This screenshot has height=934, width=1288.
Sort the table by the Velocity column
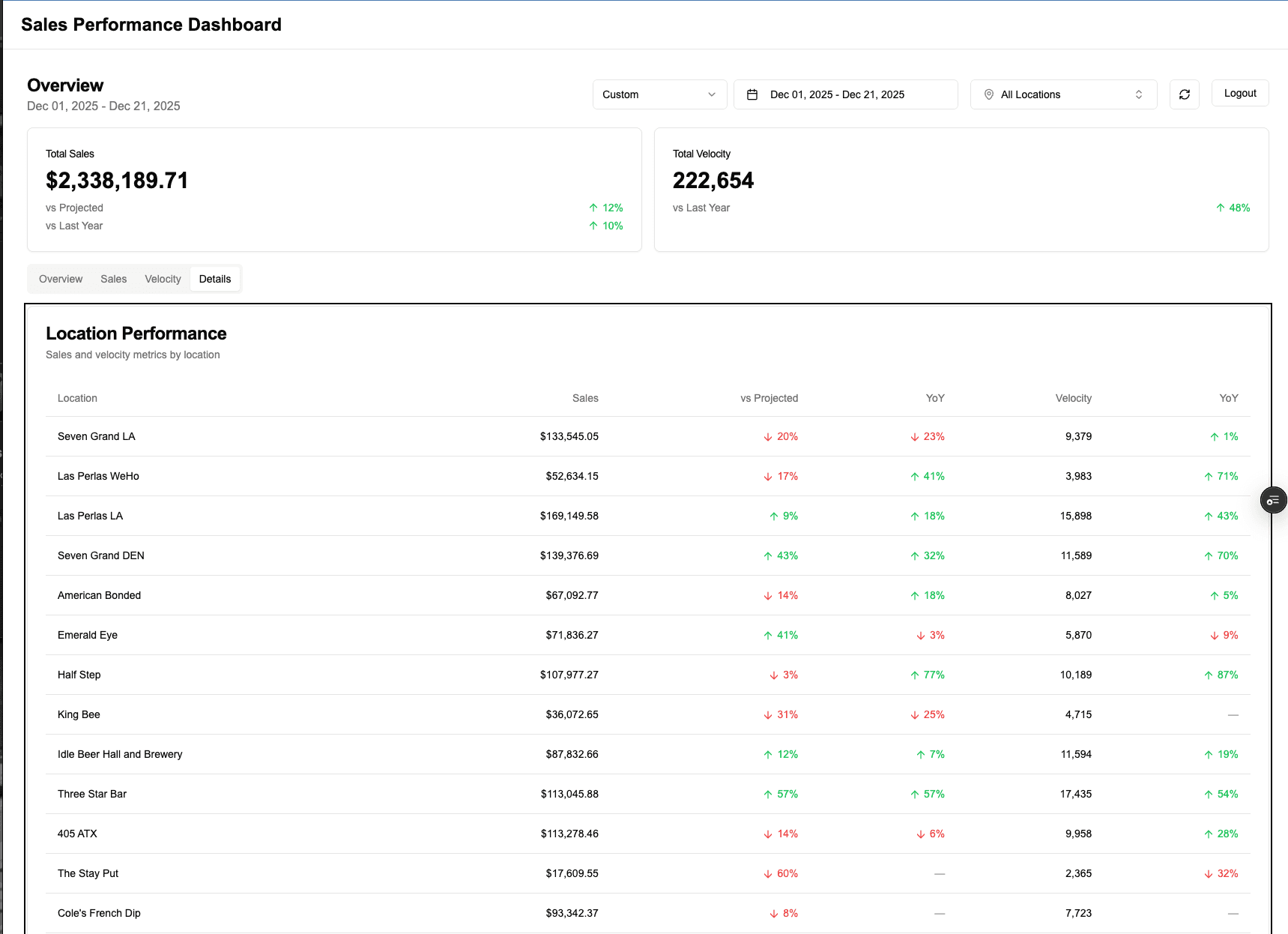1073,398
